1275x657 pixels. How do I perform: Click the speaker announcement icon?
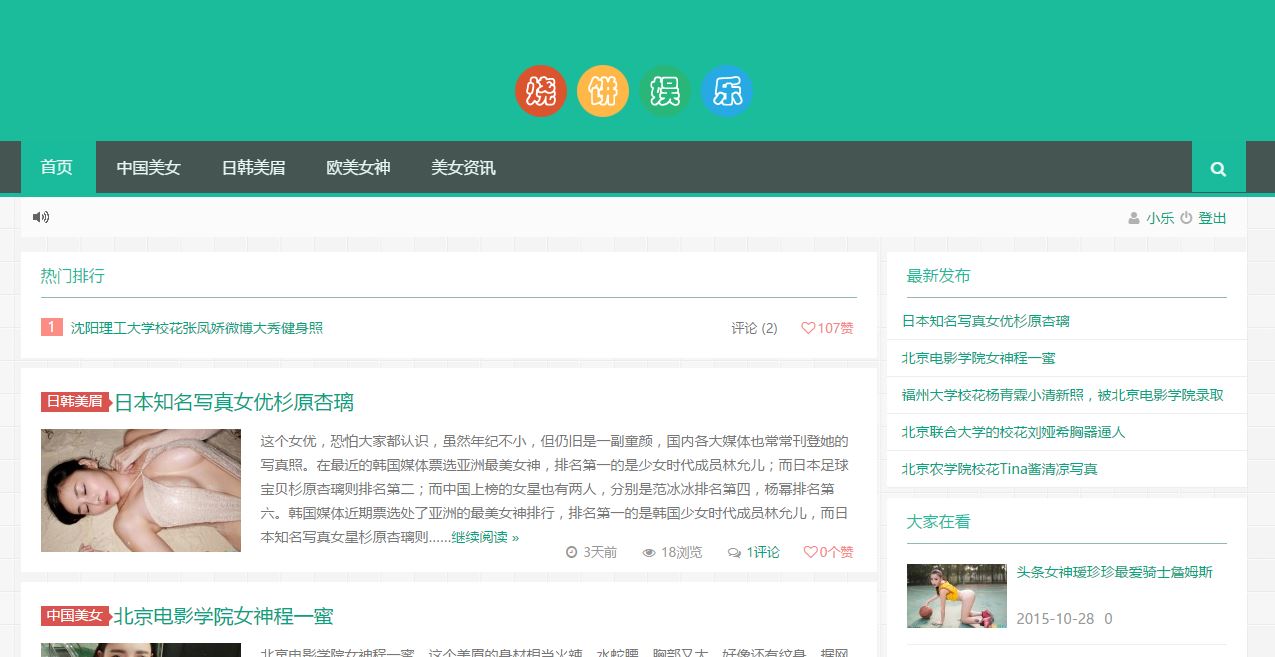point(41,217)
